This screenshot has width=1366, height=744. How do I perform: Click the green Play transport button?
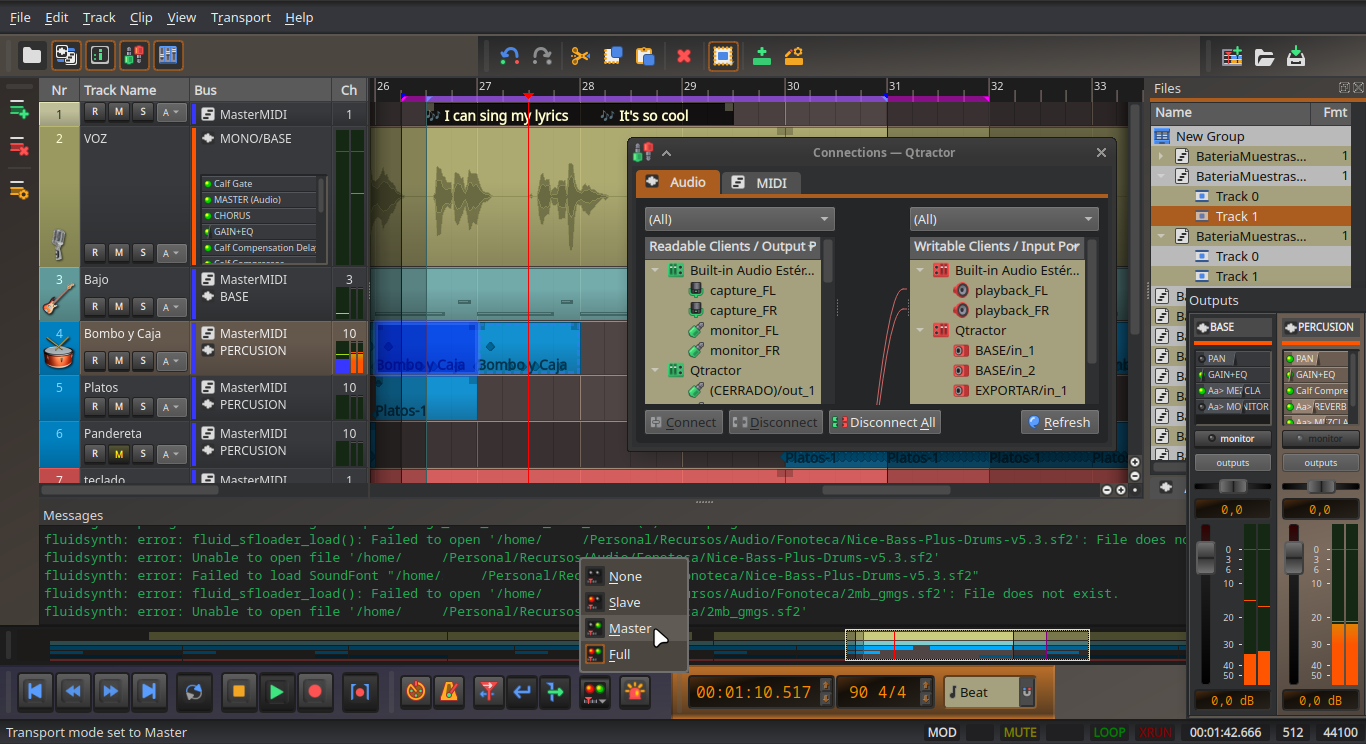pyautogui.click(x=277, y=691)
